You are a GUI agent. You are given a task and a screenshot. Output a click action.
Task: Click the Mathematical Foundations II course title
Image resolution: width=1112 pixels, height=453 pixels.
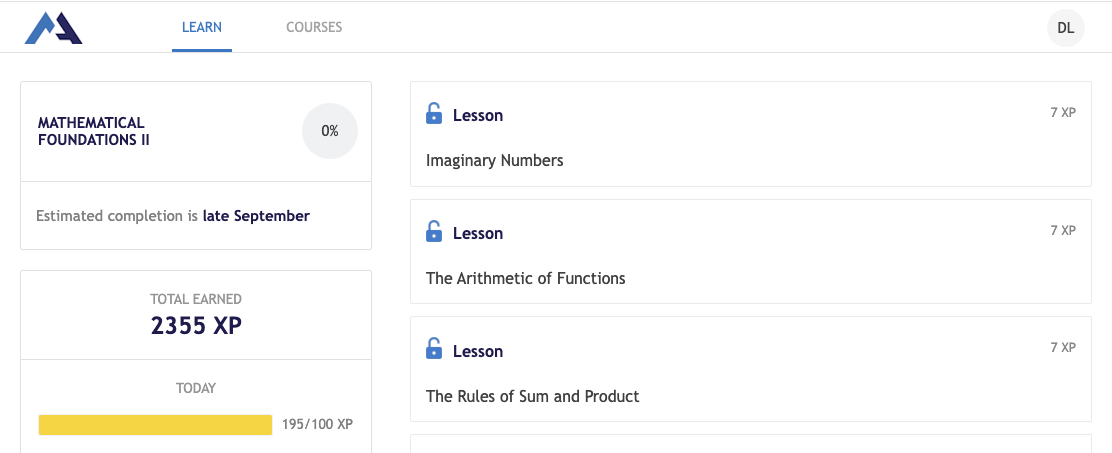[x=94, y=131]
